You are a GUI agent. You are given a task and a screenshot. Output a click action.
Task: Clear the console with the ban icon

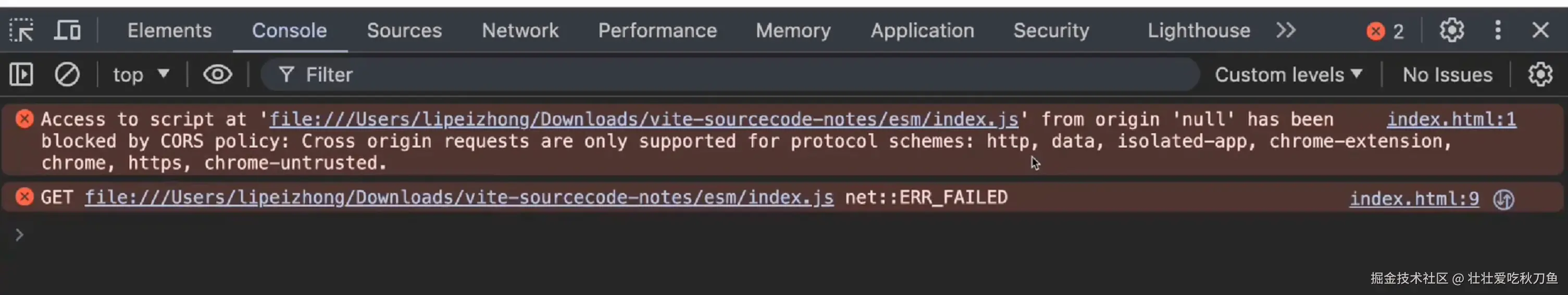[x=67, y=75]
